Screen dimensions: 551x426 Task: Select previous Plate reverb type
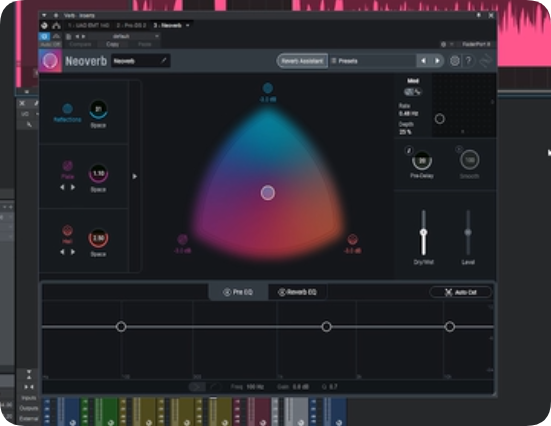tap(62, 187)
